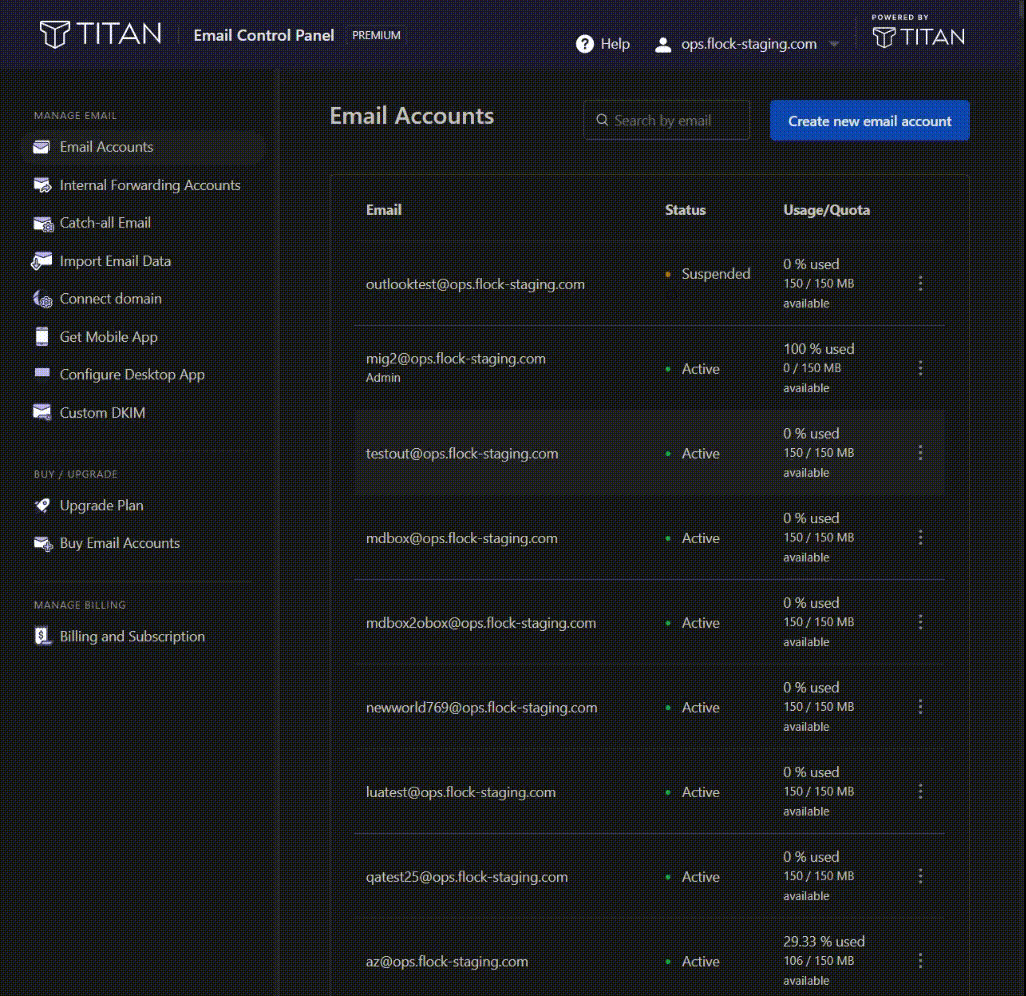1026x996 pixels.
Task: Open options menu for mig2 account
Action: click(920, 368)
